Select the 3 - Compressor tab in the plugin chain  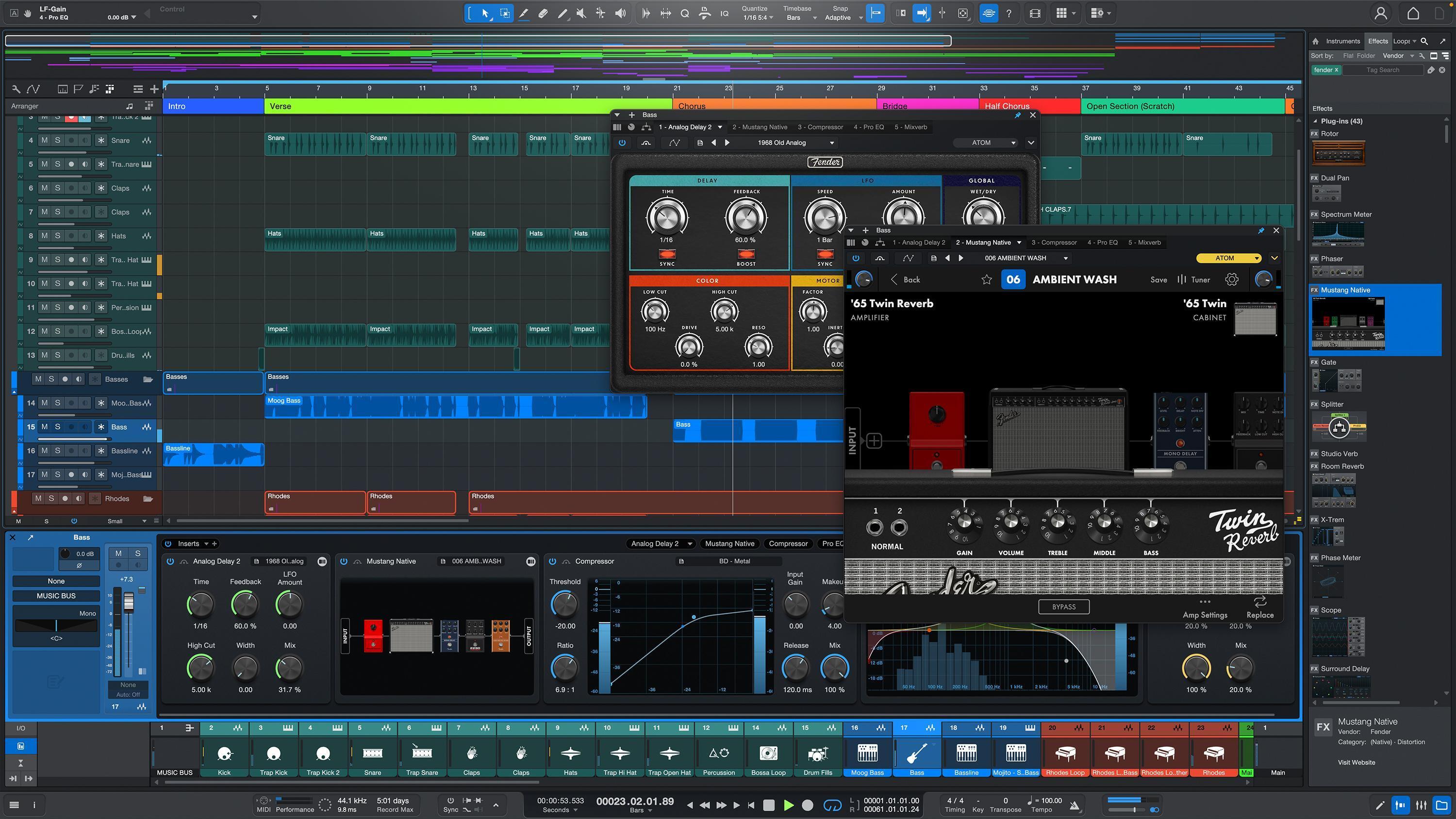click(x=1054, y=242)
